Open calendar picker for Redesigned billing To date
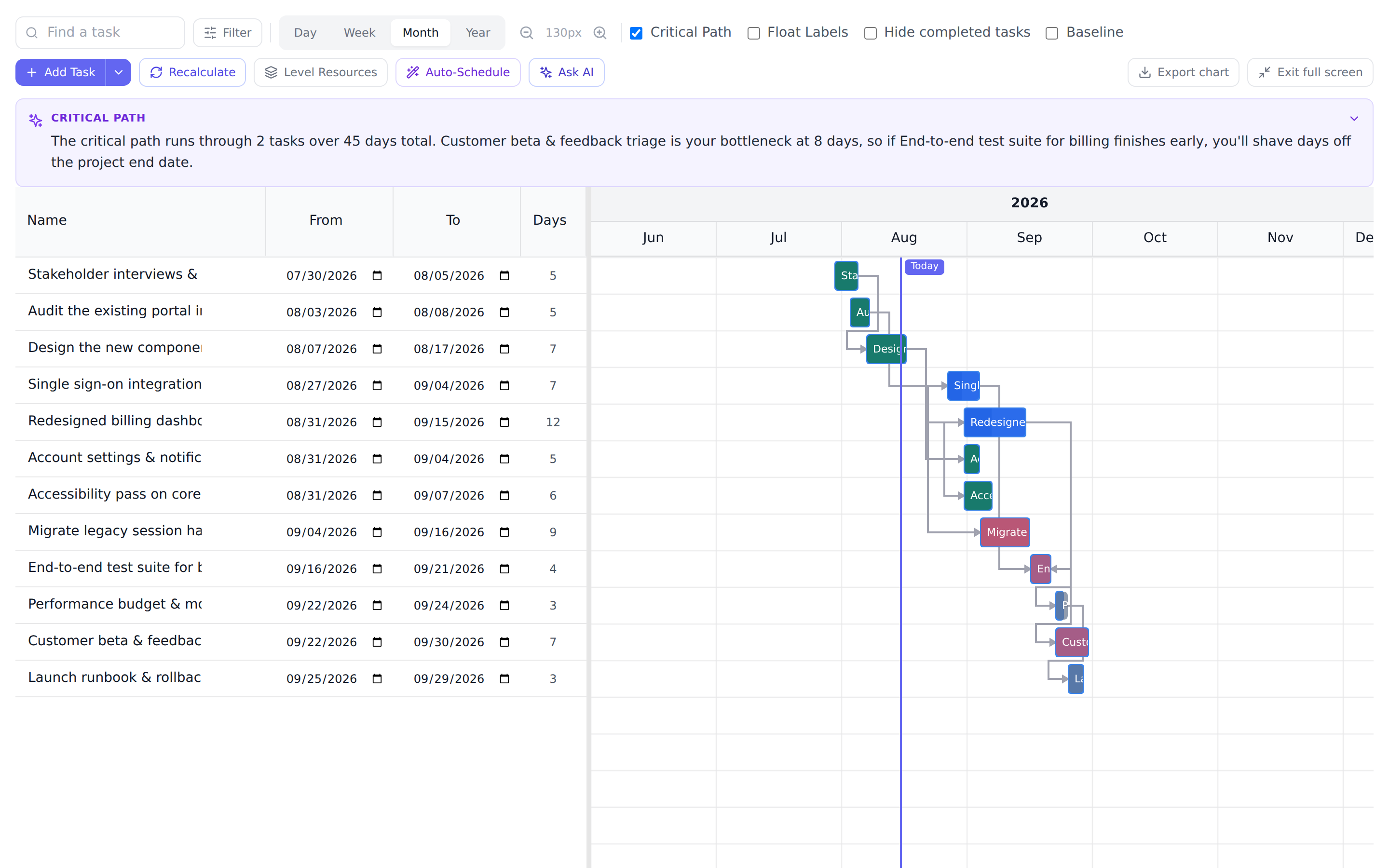The height and width of the screenshot is (868, 1389). click(x=504, y=422)
